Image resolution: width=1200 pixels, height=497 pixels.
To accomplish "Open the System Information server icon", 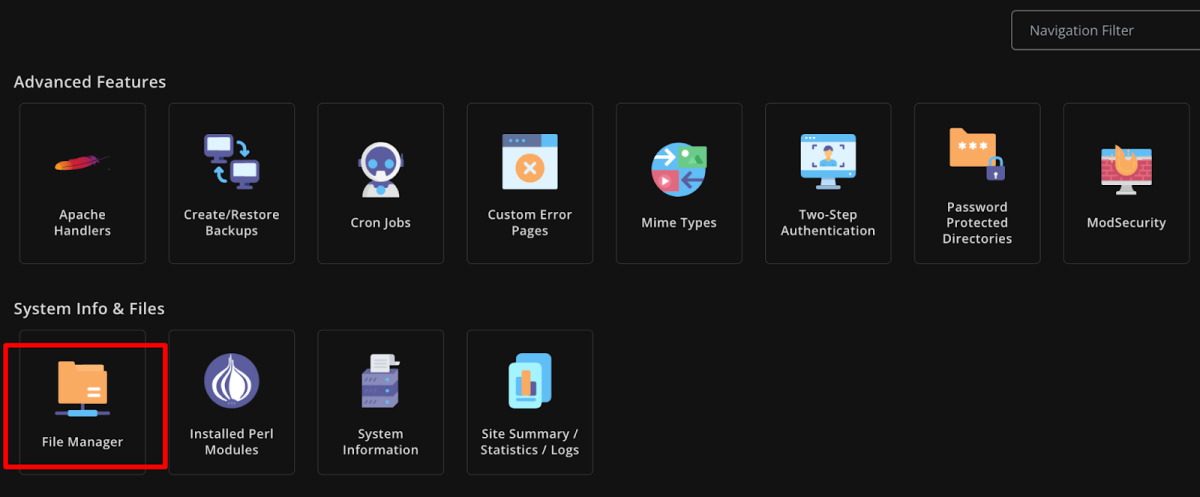I will click(x=381, y=381).
